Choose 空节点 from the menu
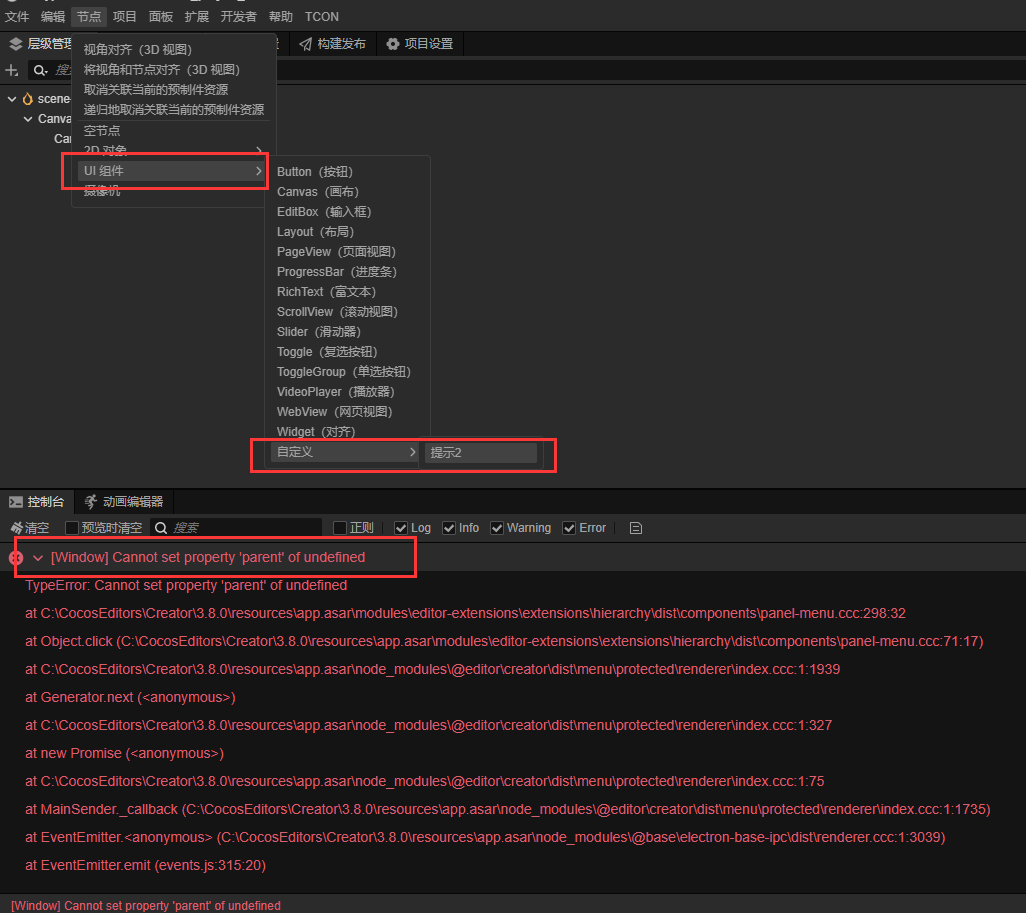Screen dimensions: 1026x913 pos(102,131)
